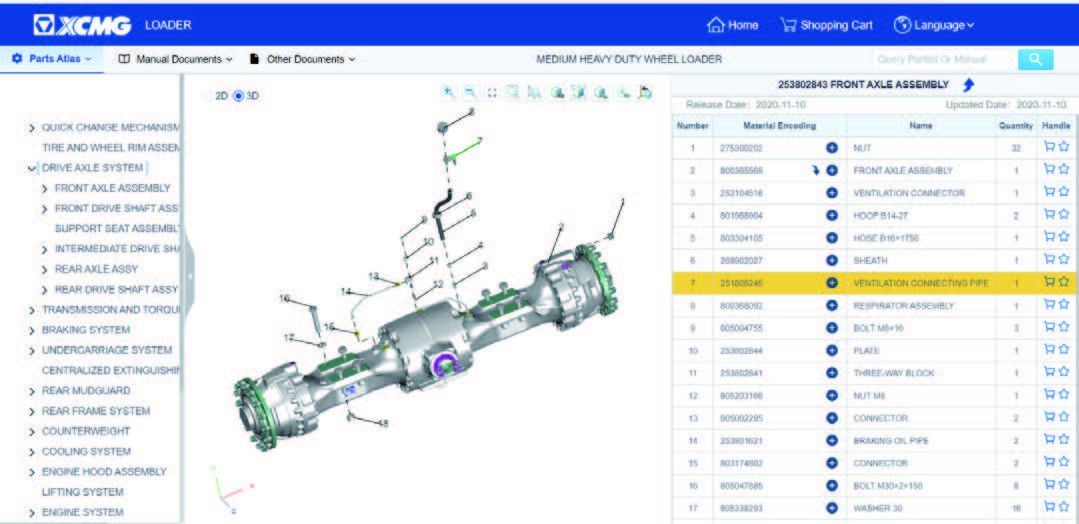
Task: Click the zoom out magnifier tool
Action: 470,92
